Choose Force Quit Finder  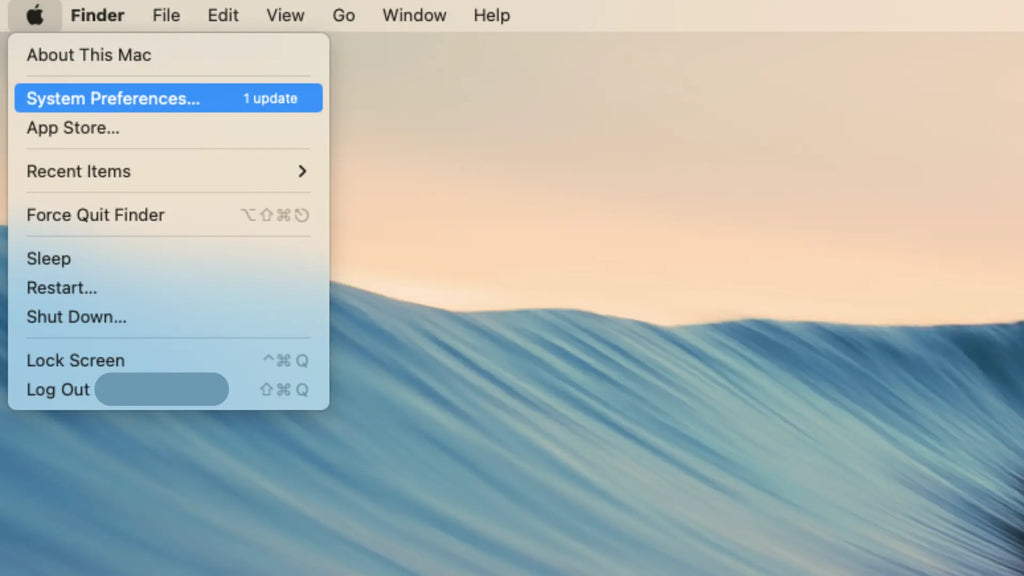pos(95,215)
